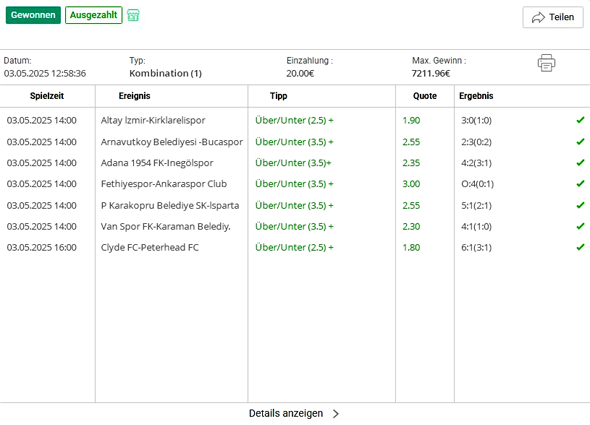
Task: Select the P Karakopru Belediye SK-Isparta event
Action: click(x=170, y=206)
